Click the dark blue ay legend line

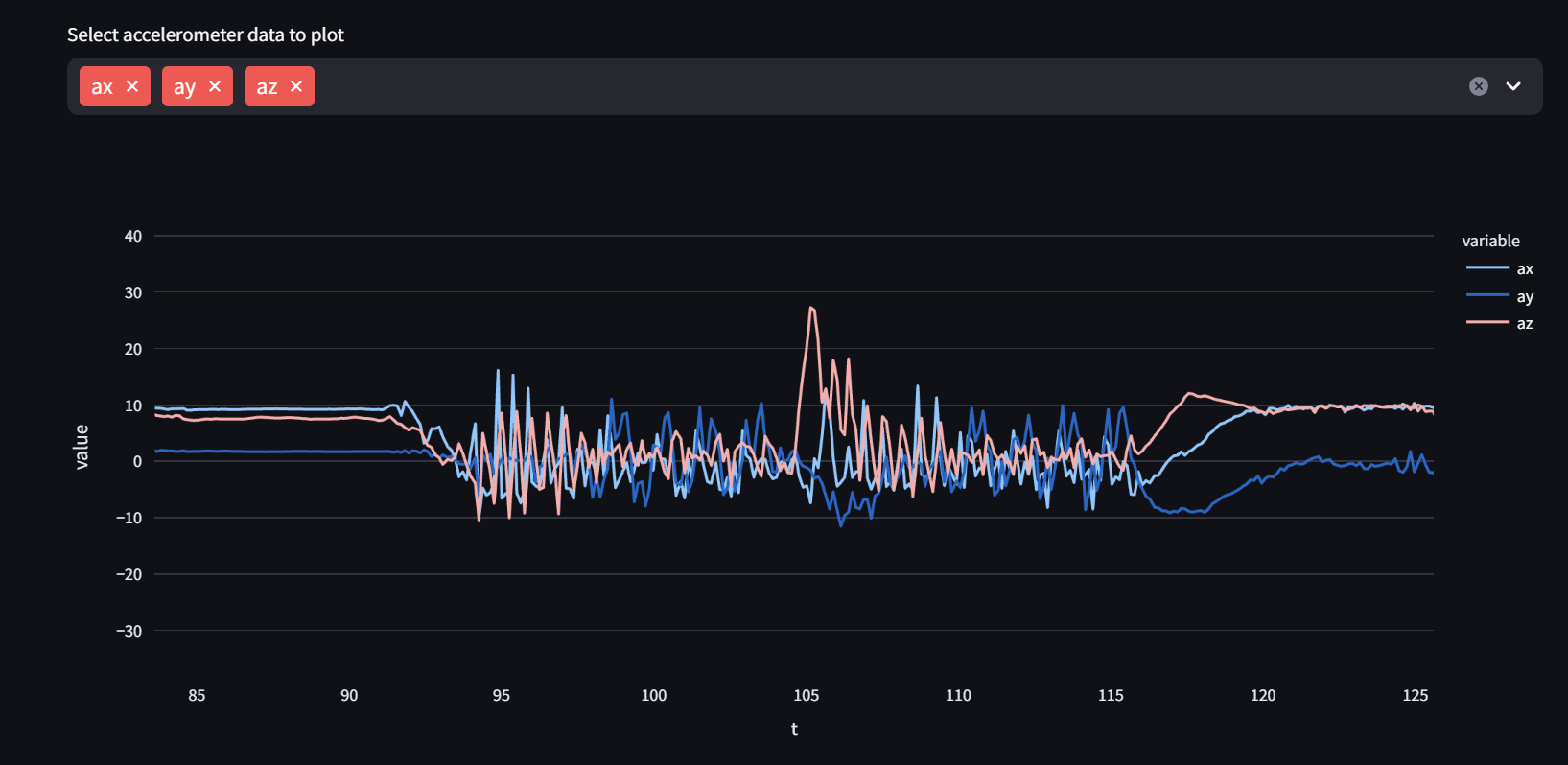click(x=1487, y=296)
